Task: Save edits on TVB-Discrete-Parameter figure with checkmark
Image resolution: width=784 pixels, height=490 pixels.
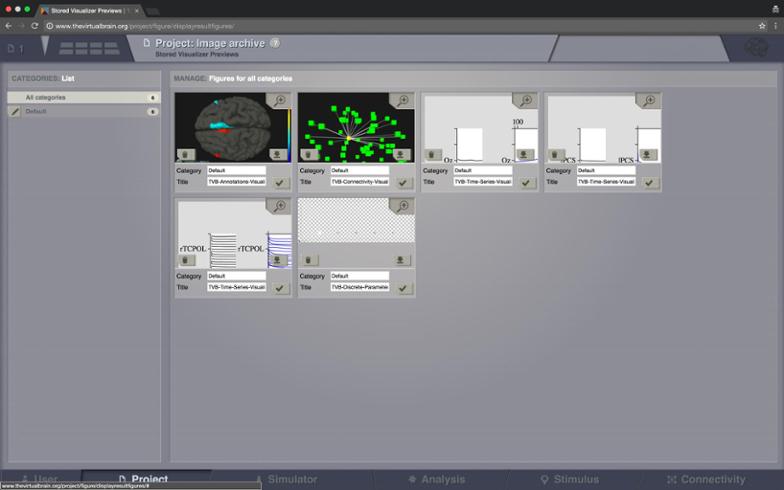Action: point(403,288)
